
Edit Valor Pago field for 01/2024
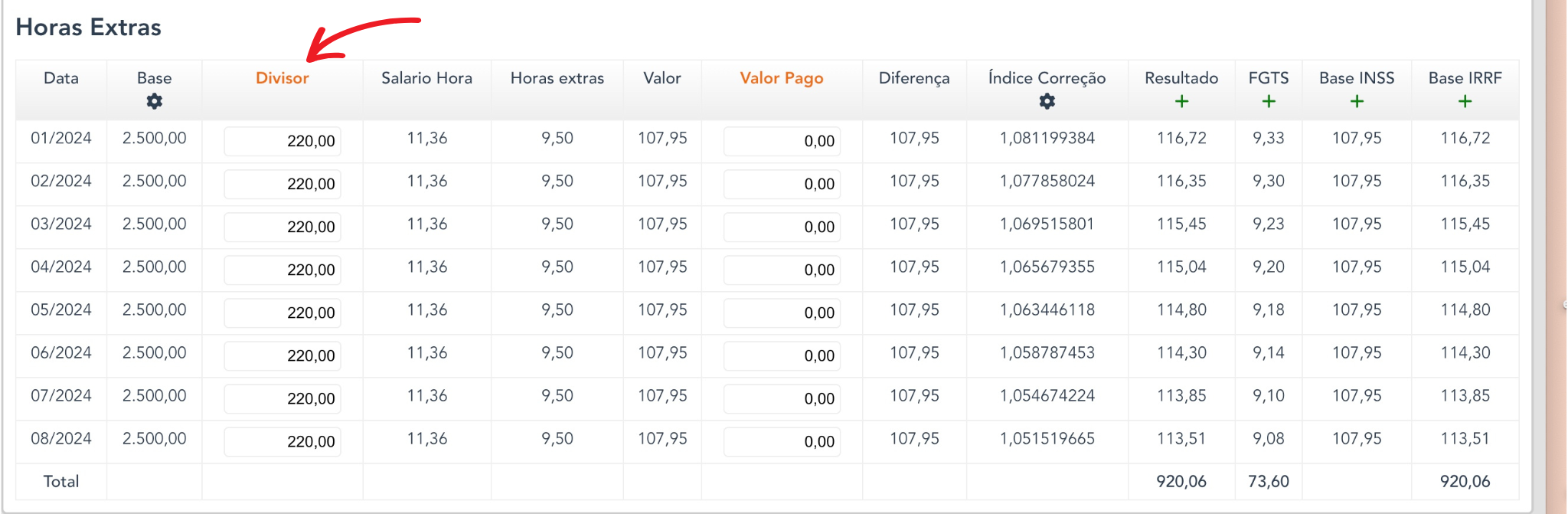782,141
